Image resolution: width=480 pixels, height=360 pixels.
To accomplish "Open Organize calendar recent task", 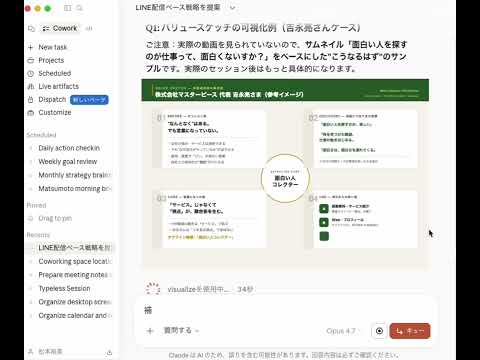I will pos(74,315).
